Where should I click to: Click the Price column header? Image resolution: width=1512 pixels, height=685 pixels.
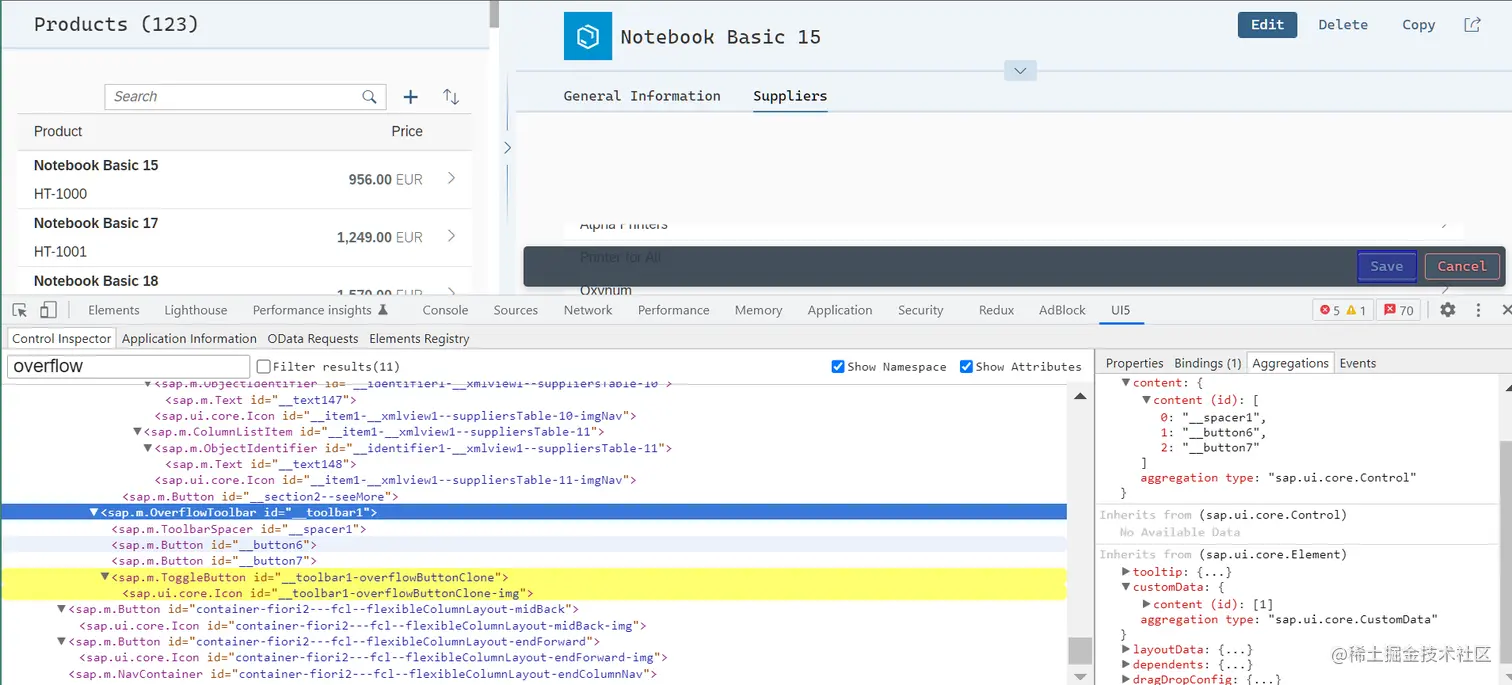407,131
